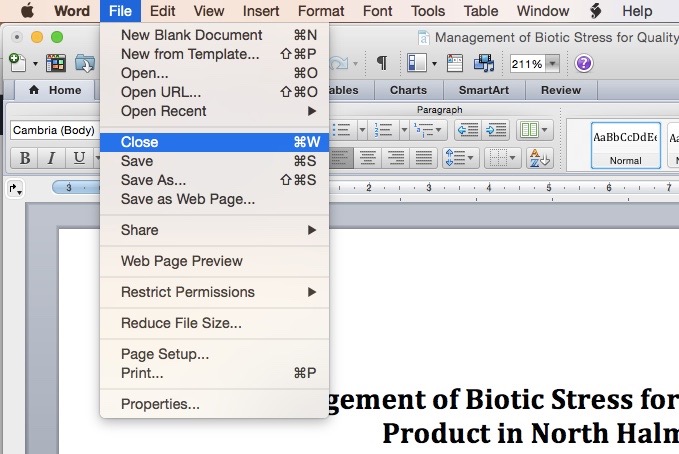
Task: Click the decrease indent button
Action: coord(467,130)
